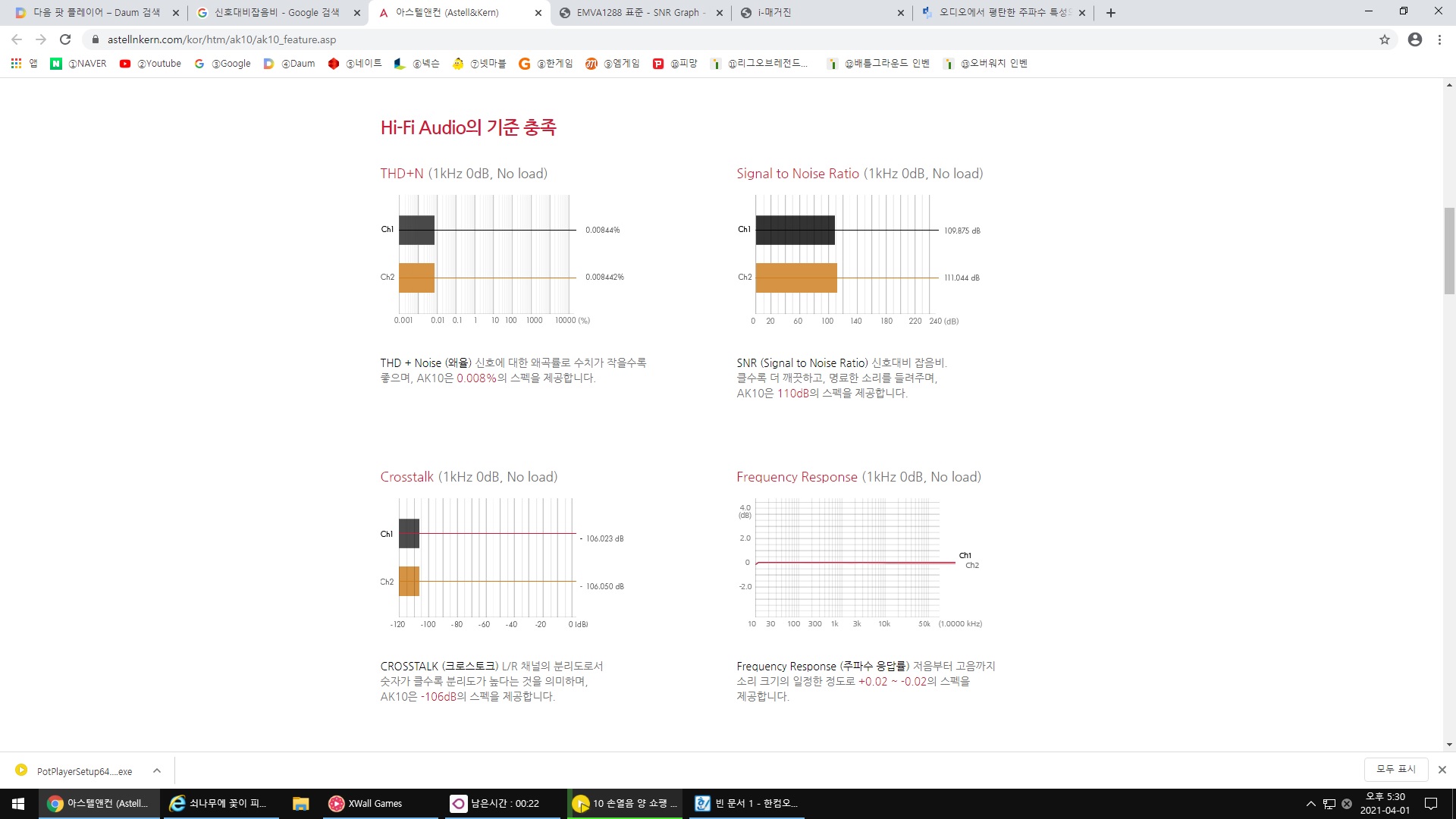Image resolution: width=1456 pixels, height=819 pixels.
Task: Switch to Chrome 아스텔앤컨 taskbar item
Action: 99,803
